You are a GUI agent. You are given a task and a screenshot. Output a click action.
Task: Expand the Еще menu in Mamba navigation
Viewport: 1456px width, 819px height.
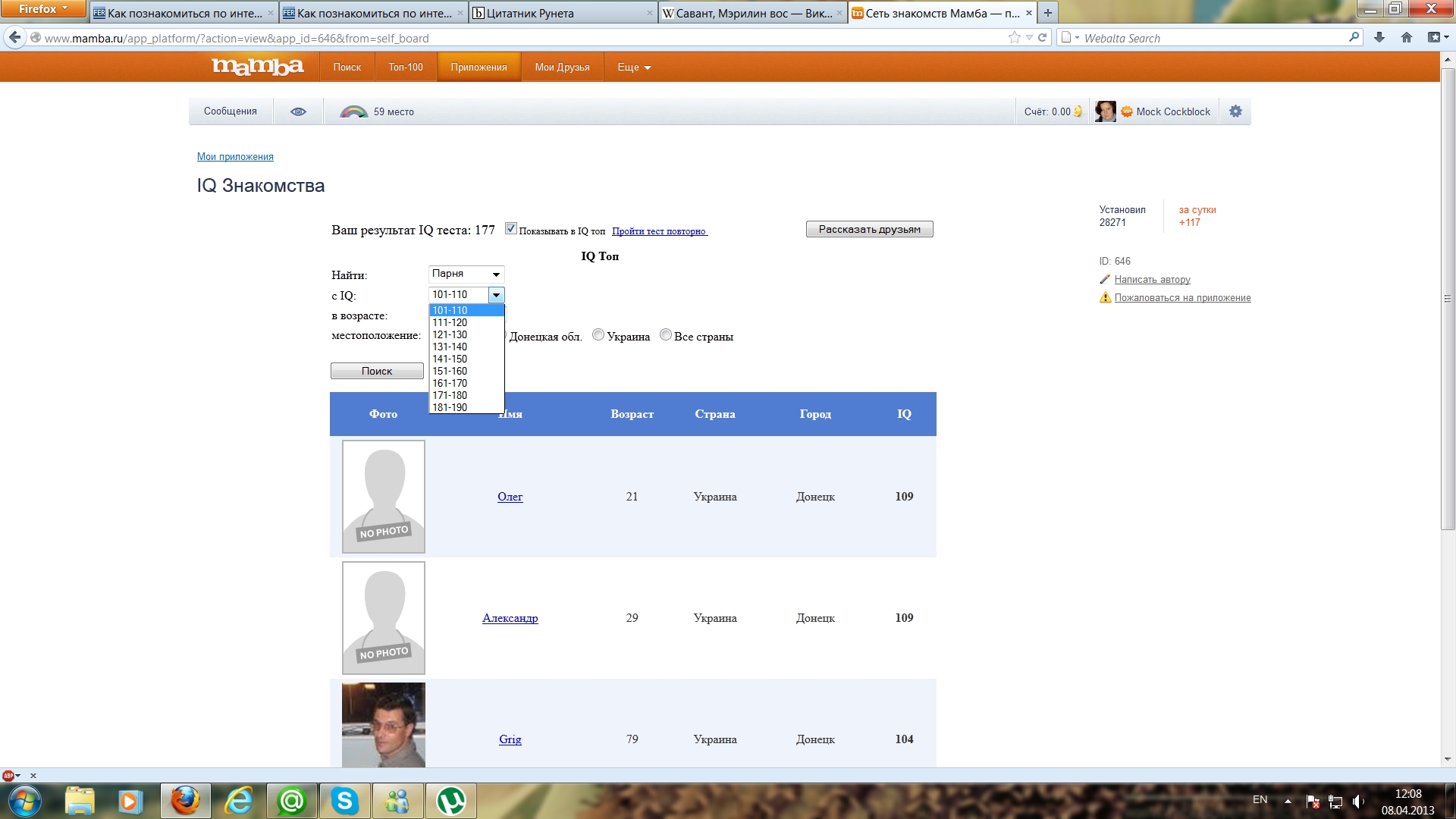click(x=634, y=67)
